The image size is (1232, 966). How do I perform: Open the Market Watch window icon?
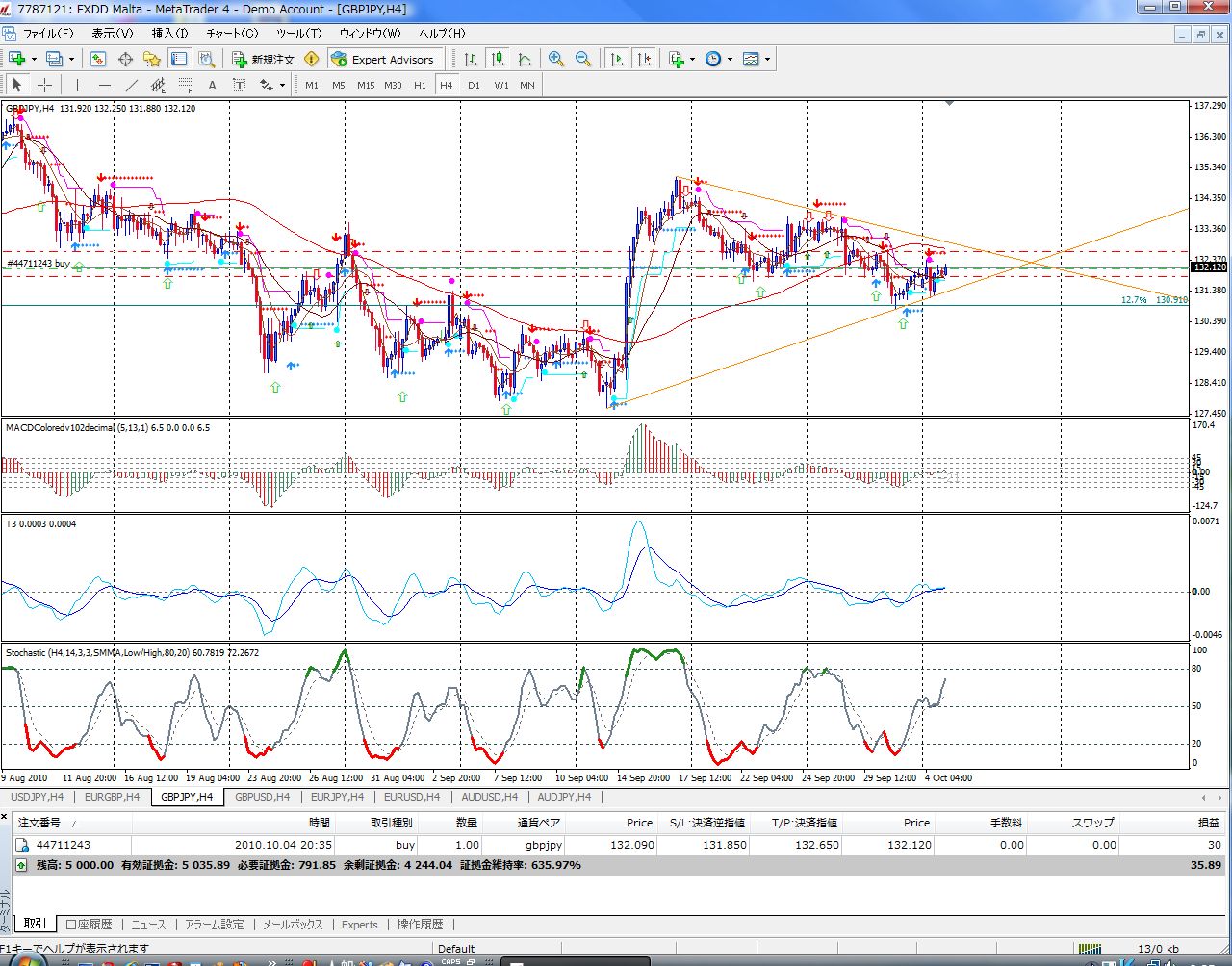(98, 59)
